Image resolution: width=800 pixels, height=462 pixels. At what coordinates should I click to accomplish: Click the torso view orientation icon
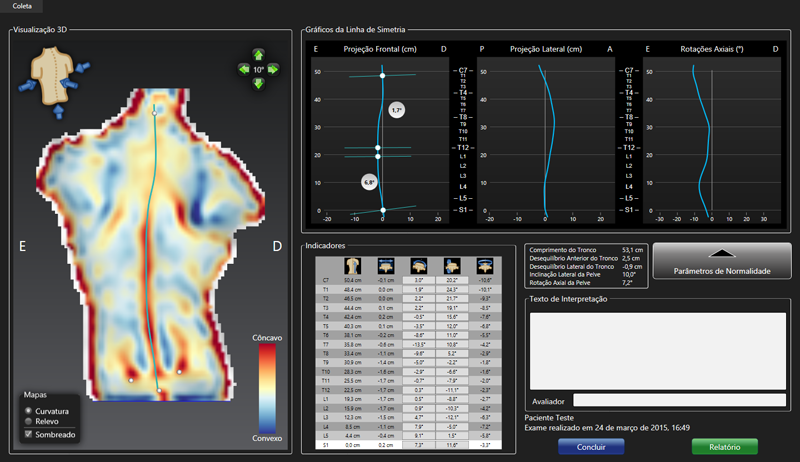click(x=52, y=75)
